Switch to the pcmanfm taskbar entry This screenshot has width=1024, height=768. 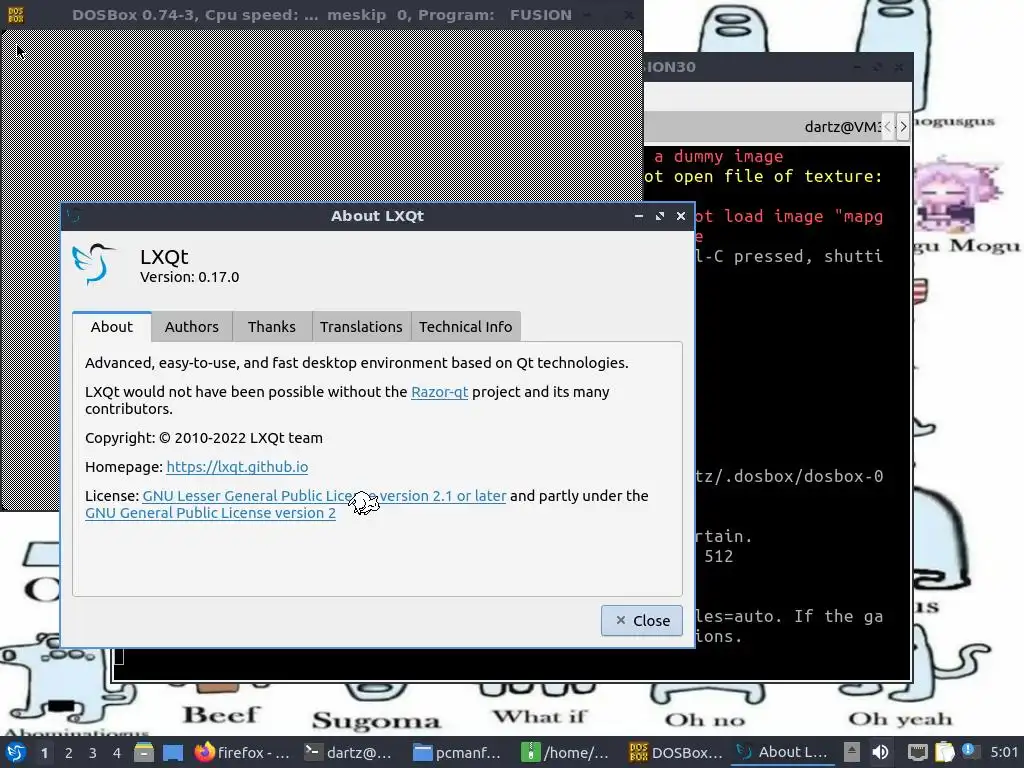pos(458,753)
